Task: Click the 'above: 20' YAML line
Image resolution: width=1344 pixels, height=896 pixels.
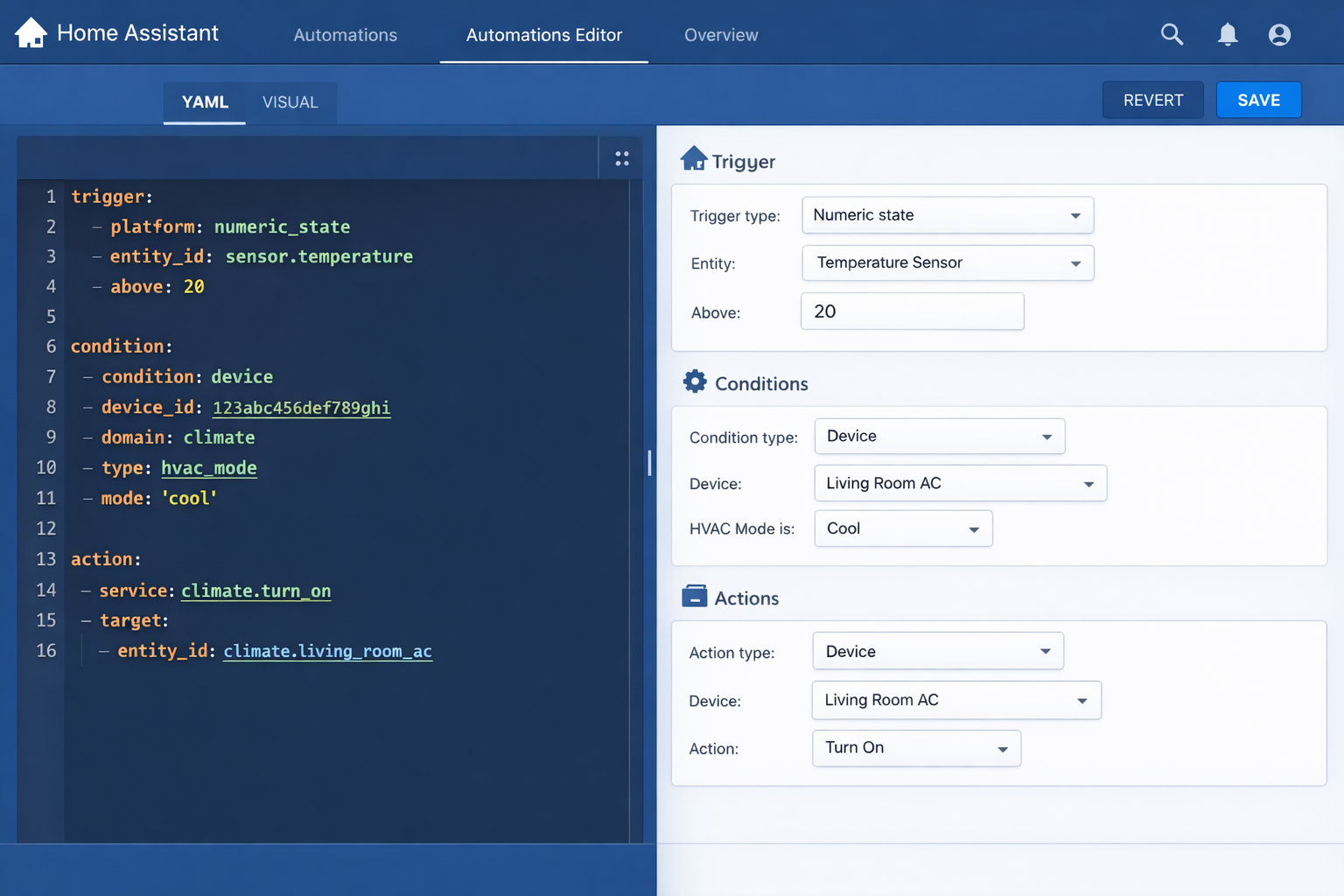Action: 157,287
